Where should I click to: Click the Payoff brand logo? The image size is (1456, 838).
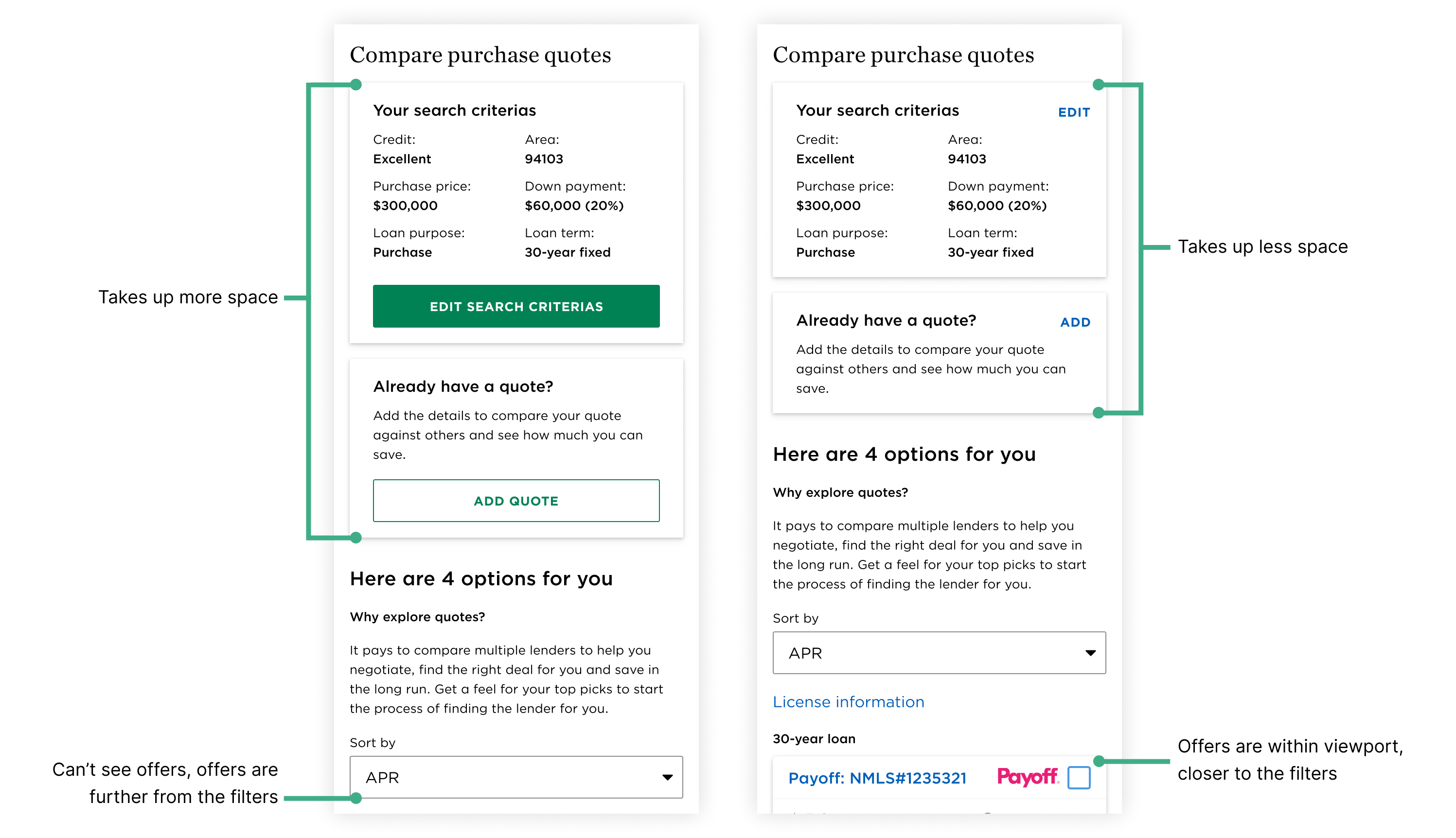tap(1028, 777)
